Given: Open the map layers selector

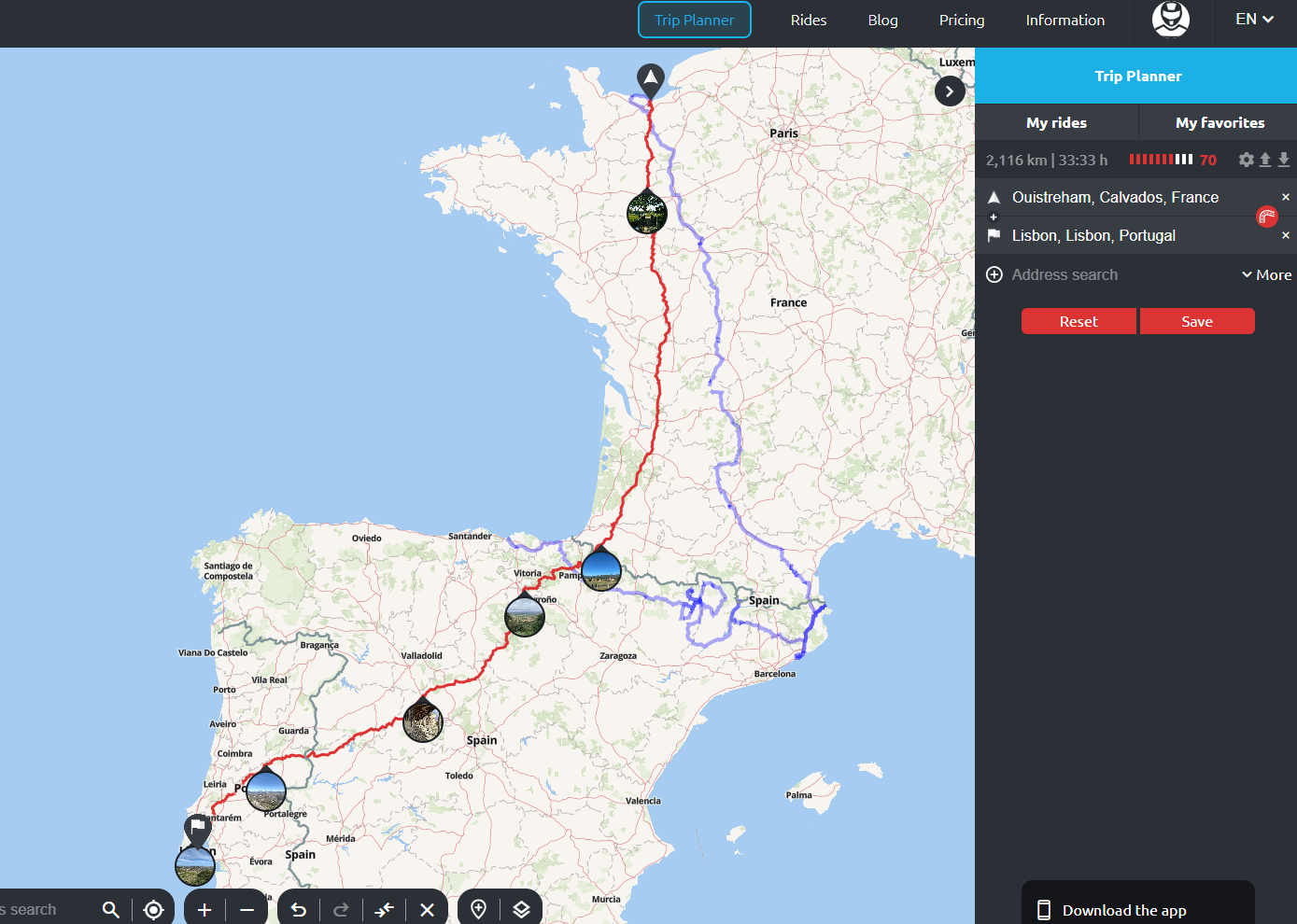Looking at the screenshot, I should pyautogui.click(x=521, y=909).
